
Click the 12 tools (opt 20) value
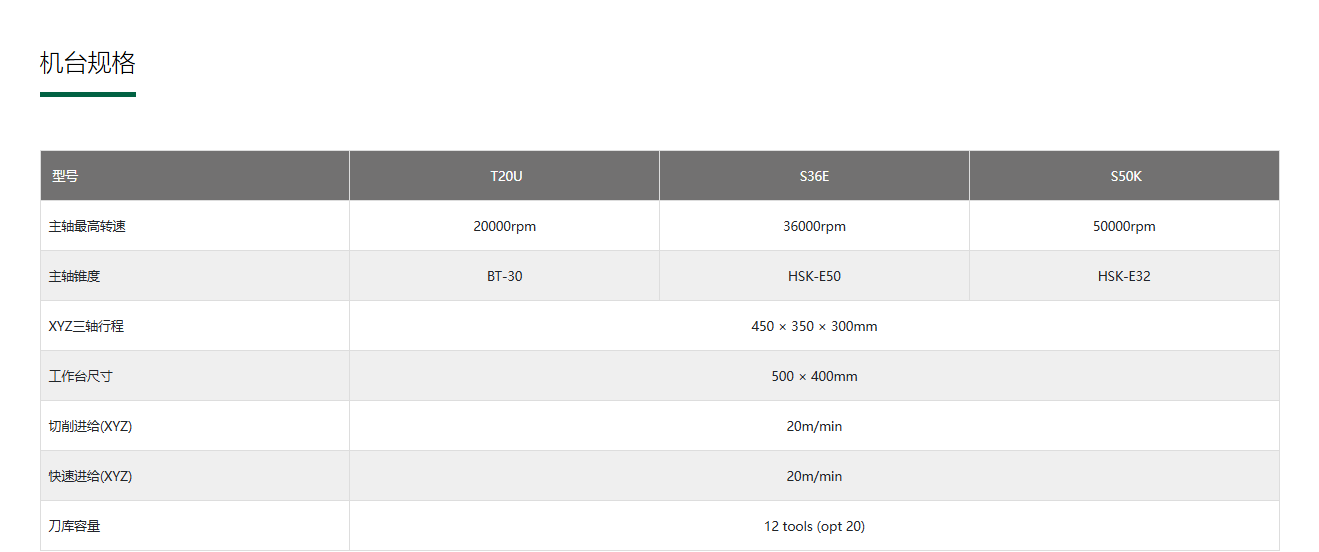[814, 526]
